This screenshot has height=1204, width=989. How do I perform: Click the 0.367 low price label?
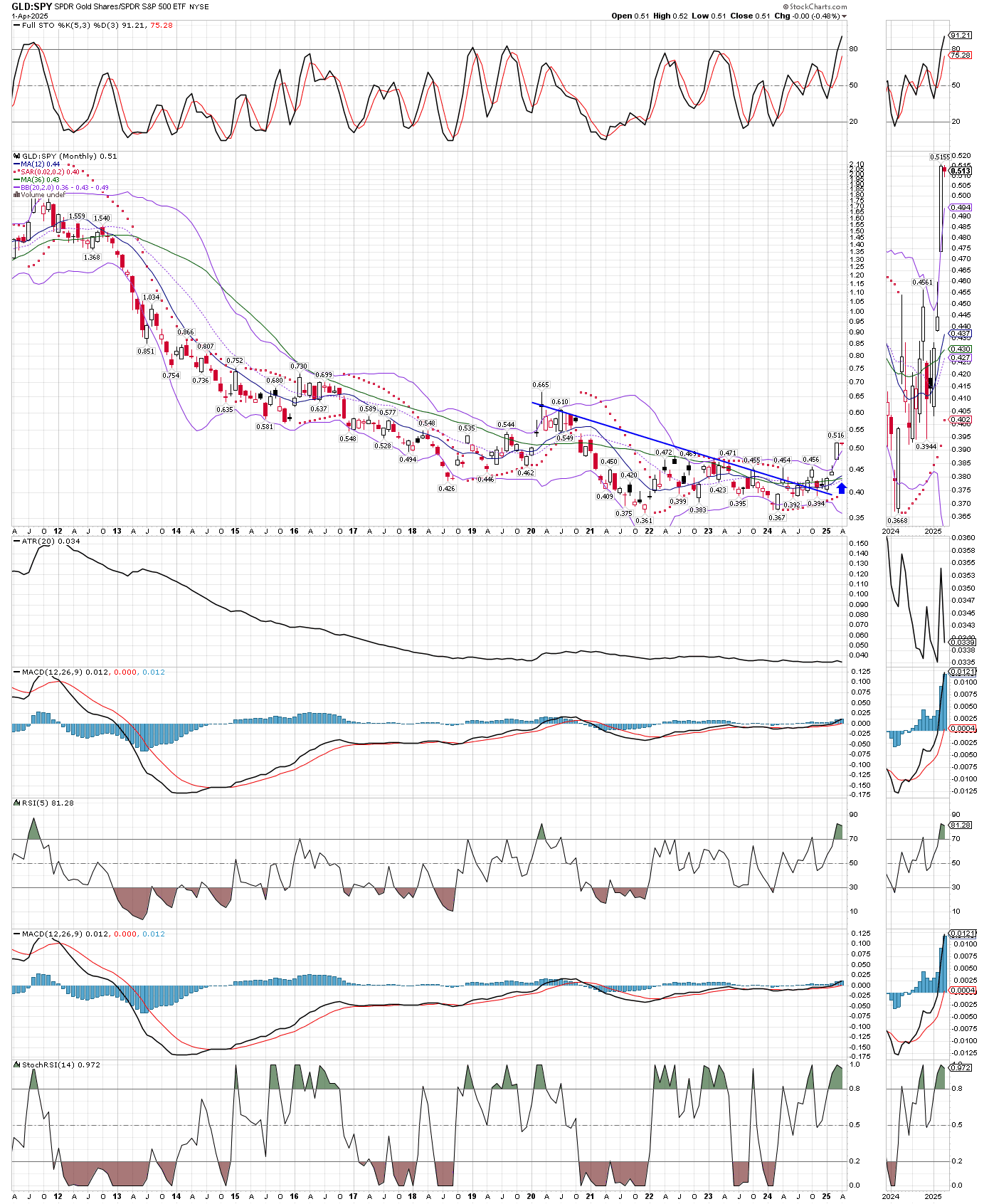(x=777, y=518)
